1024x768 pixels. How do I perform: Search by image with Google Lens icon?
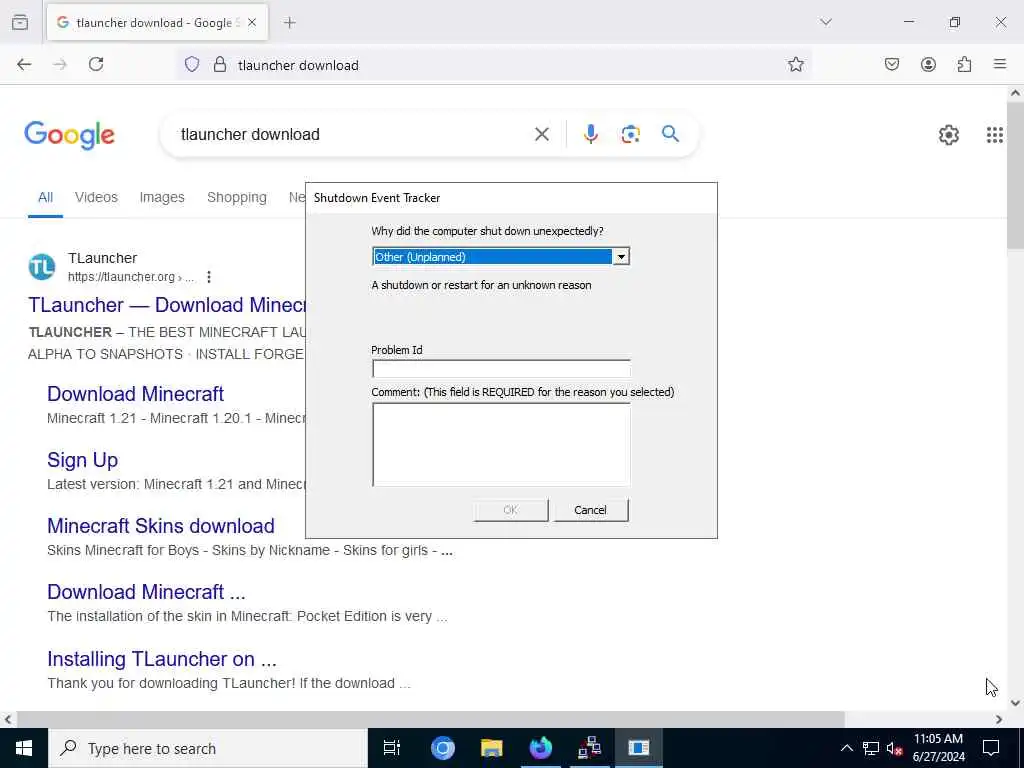(x=630, y=134)
